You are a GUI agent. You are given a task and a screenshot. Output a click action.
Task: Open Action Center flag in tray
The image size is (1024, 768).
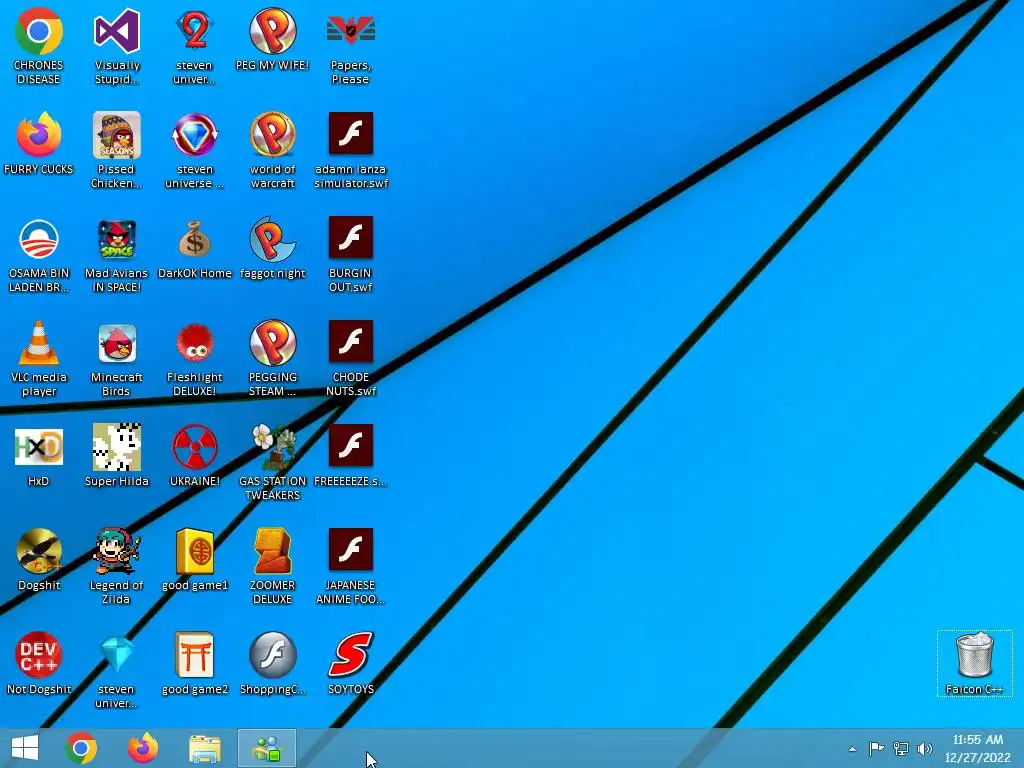pos(876,748)
